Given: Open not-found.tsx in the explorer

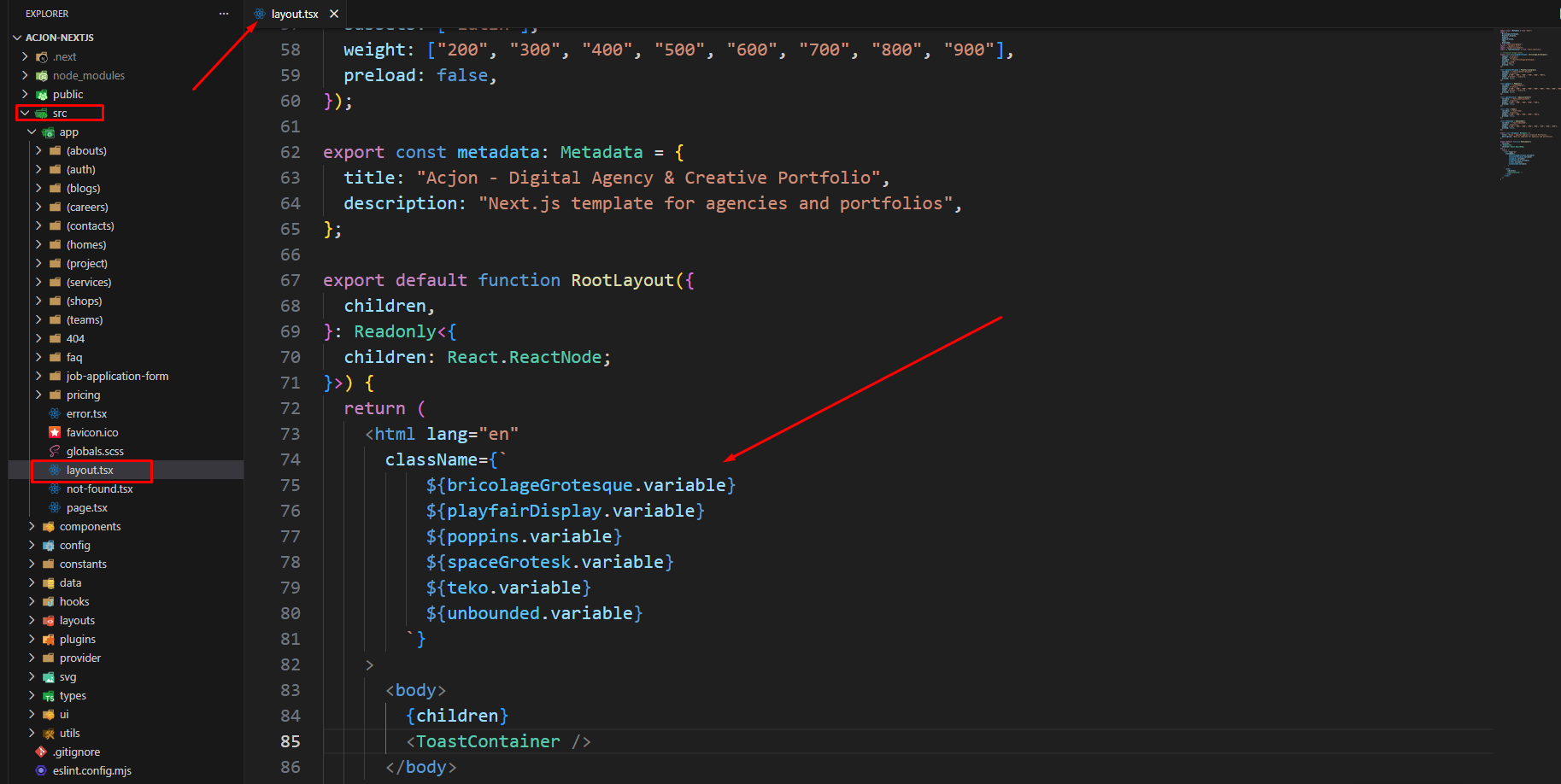Looking at the screenshot, I should point(99,489).
